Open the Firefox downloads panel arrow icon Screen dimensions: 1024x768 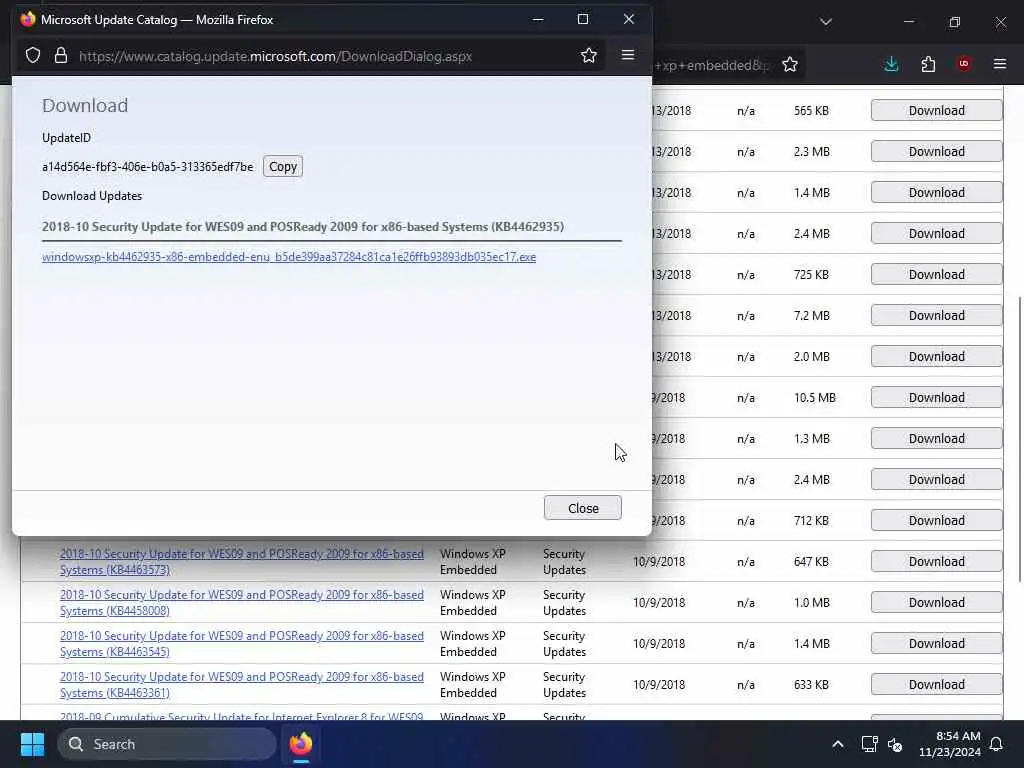pos(891,64)
